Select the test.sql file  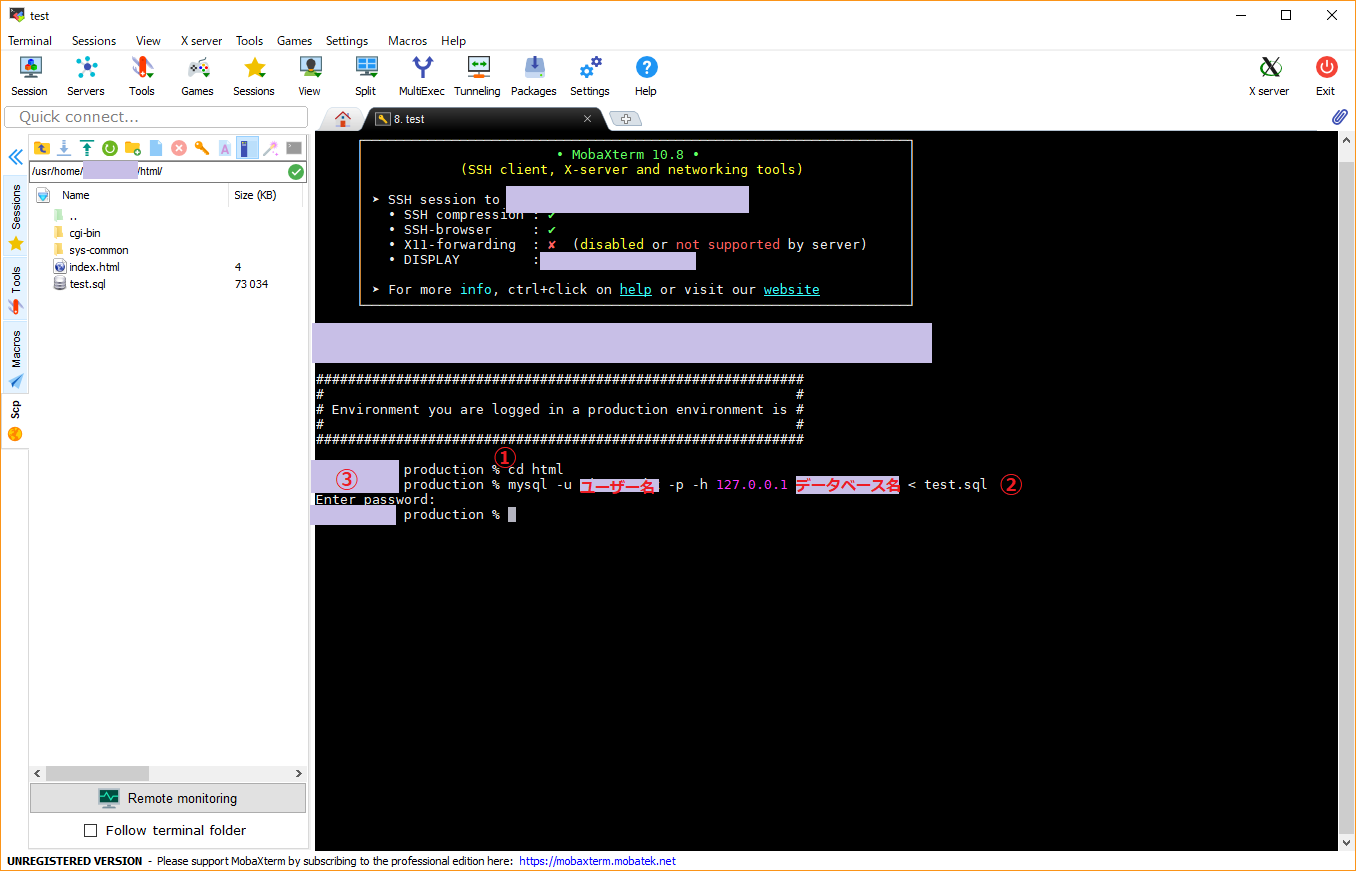[x=87, y=284]
